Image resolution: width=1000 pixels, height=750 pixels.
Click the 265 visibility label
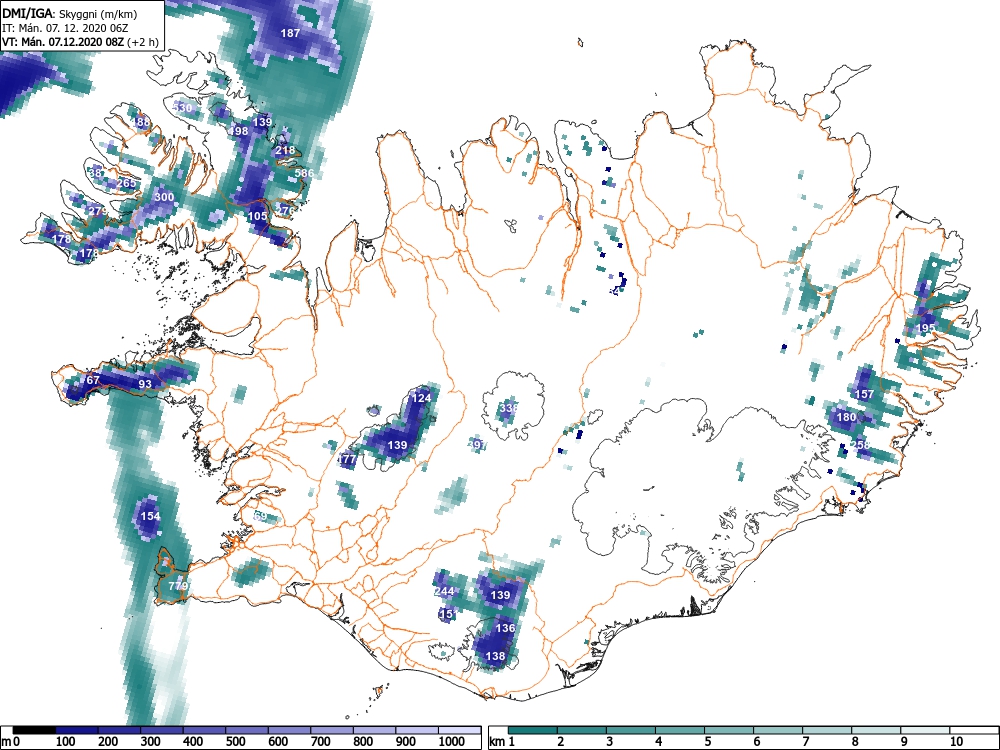[x=126, y=183]
